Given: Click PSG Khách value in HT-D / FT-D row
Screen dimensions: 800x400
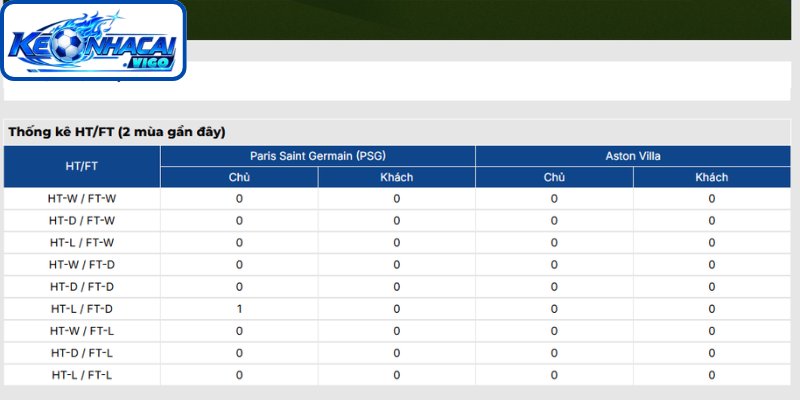Looking at the screenshot, I should 396,287.
